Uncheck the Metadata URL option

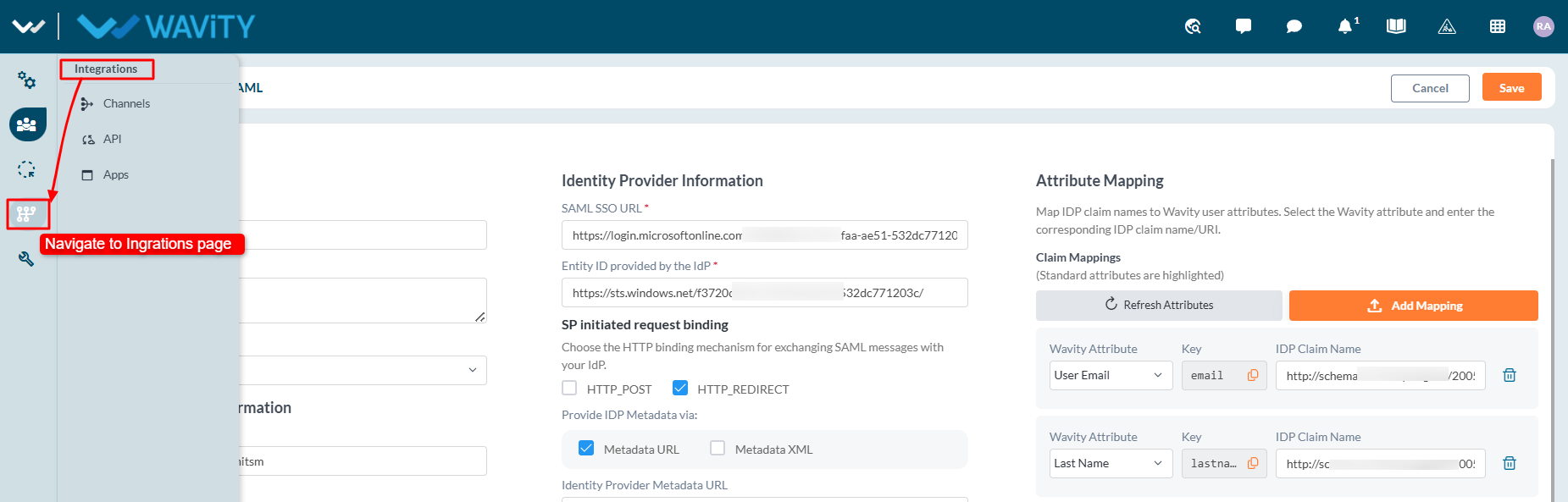pos(586,448)
